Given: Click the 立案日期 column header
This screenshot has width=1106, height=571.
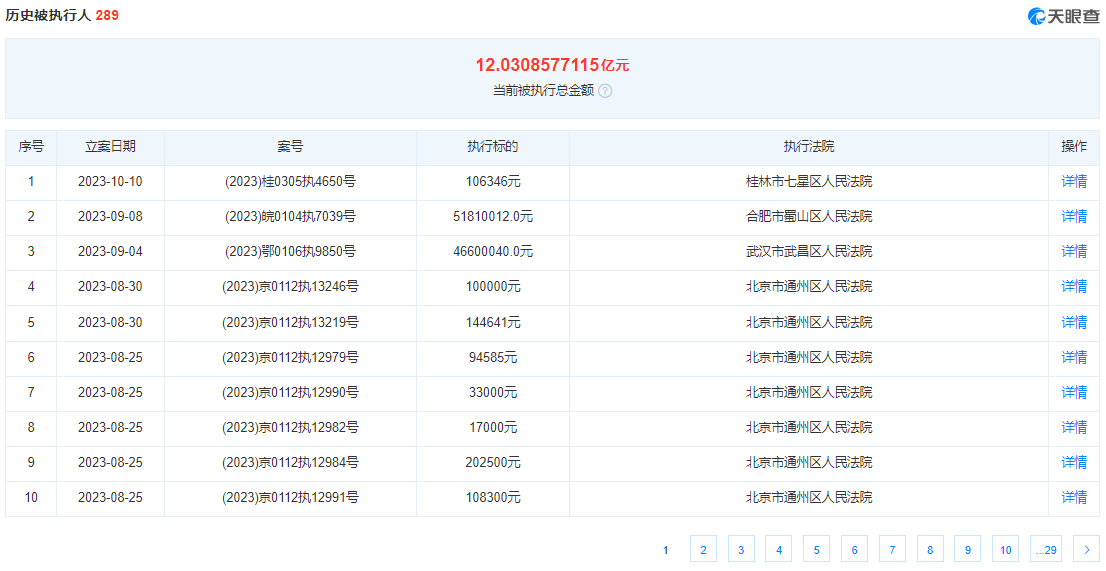Looking at the screenshot, I should coord(110,147).
